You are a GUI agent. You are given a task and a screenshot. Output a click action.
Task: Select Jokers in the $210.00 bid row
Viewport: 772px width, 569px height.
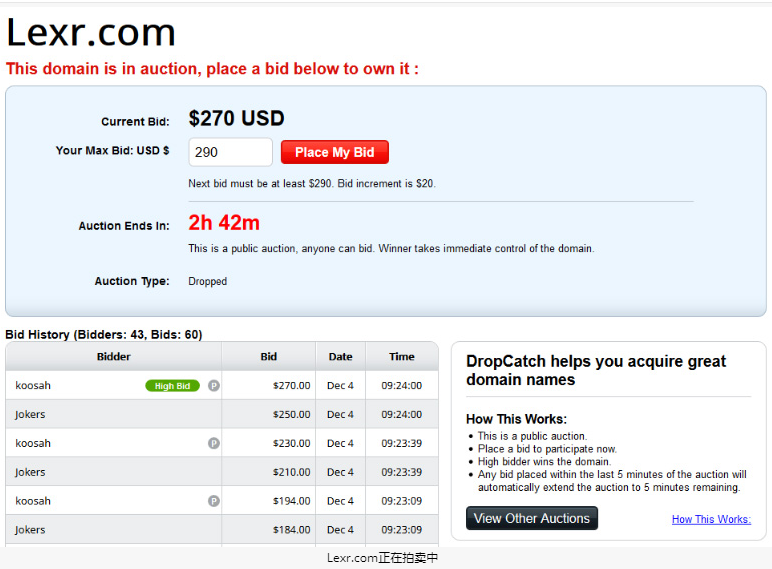click(30, 472)
